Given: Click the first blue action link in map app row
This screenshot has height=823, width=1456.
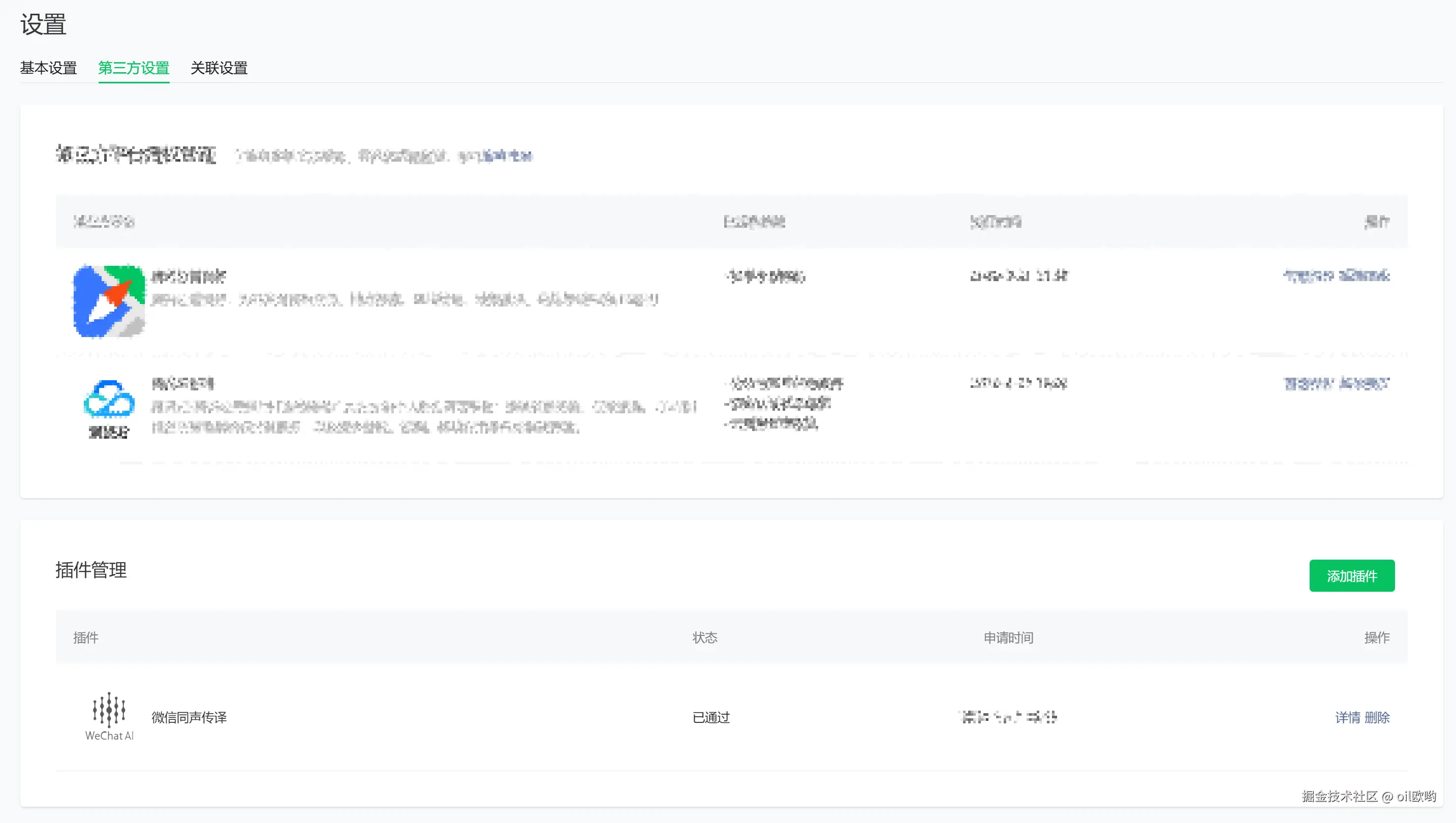Looking at the screenshot, I should click(1308, 276).
